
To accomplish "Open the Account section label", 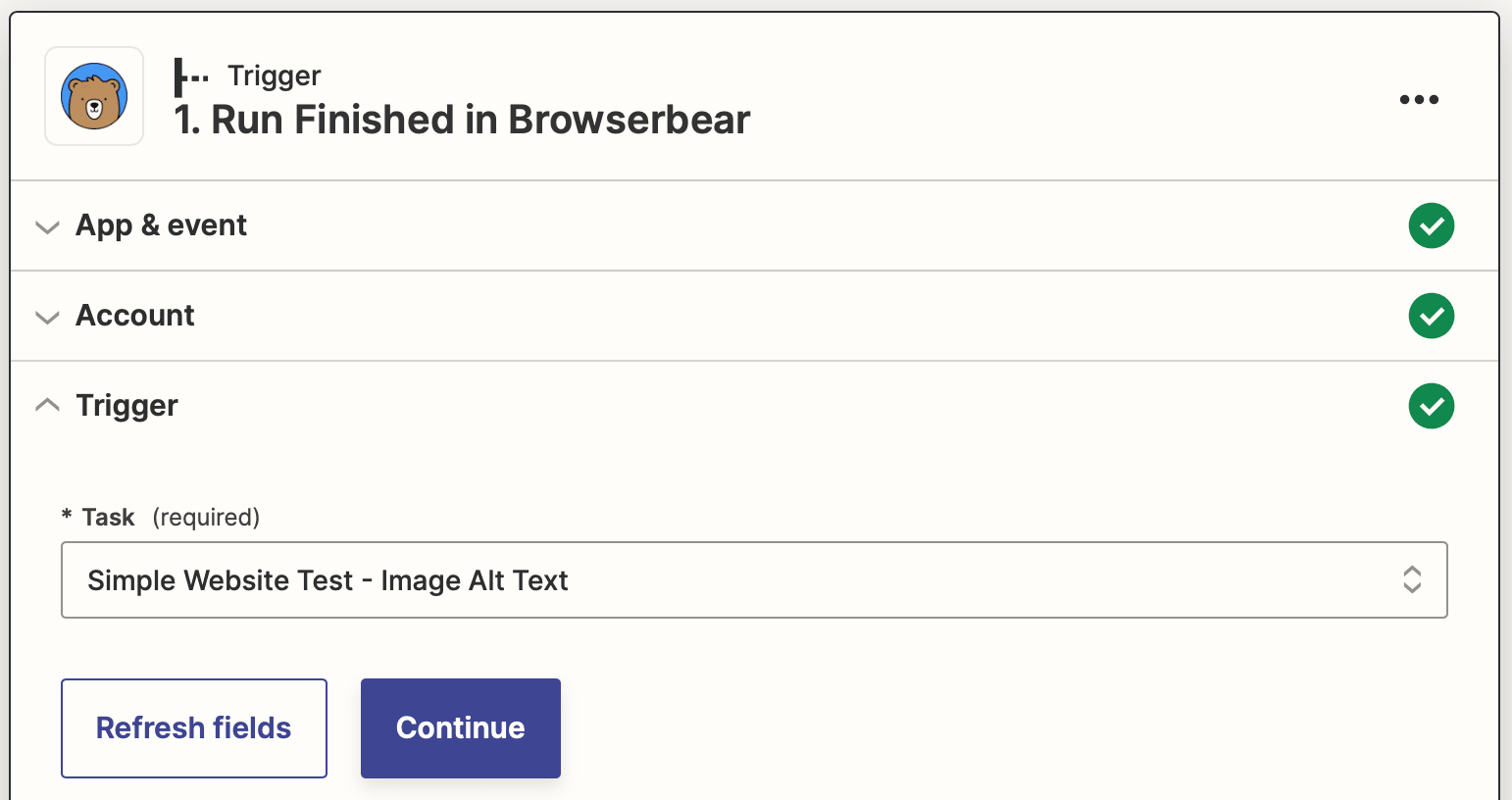I will click(x=135, y=316).
